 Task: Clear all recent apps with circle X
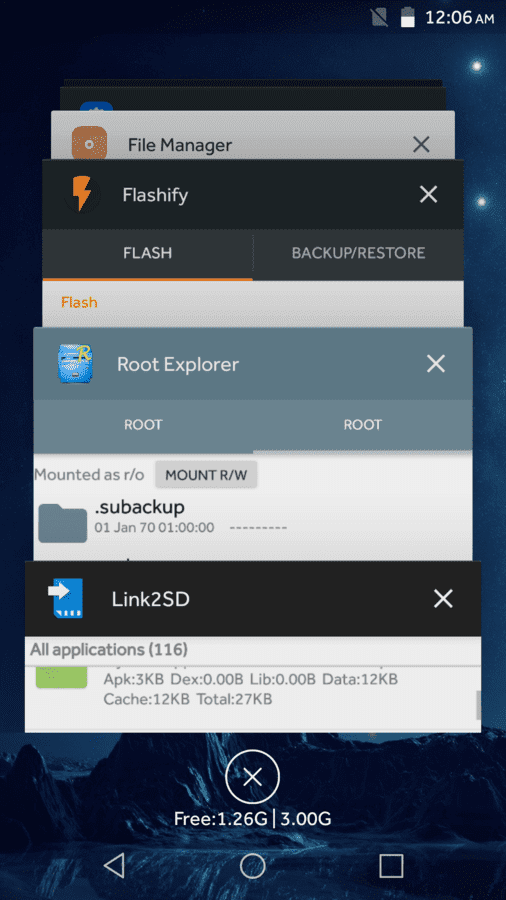click(x=252, y=777)
